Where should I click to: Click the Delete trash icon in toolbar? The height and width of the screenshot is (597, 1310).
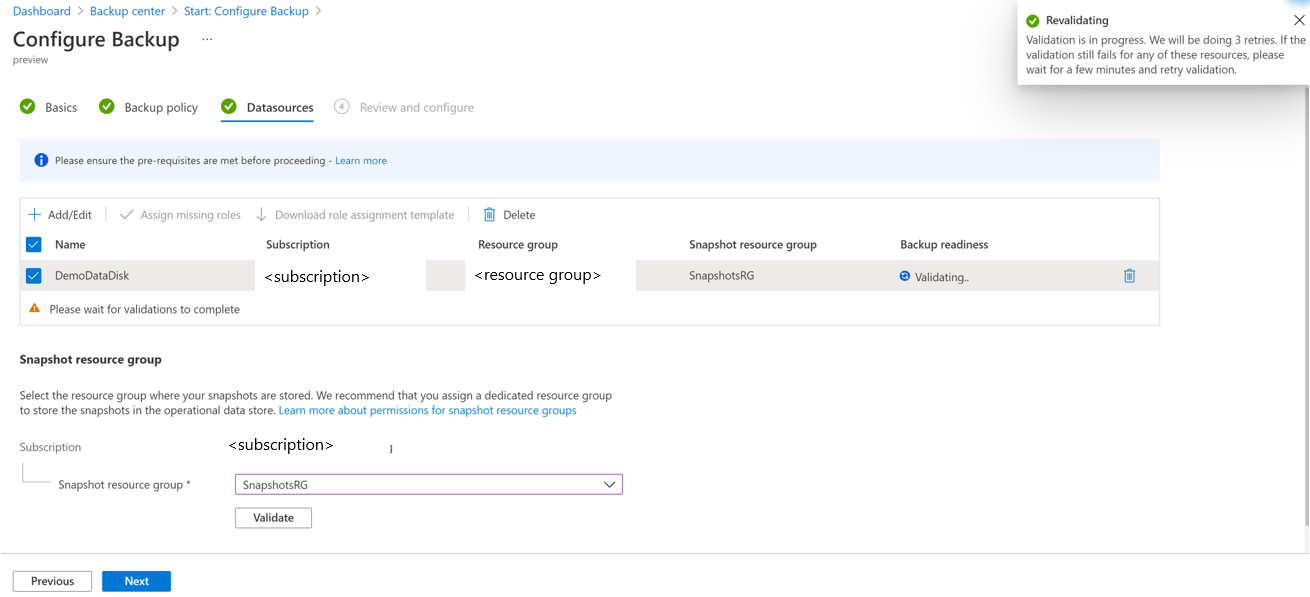coord(490,215)
